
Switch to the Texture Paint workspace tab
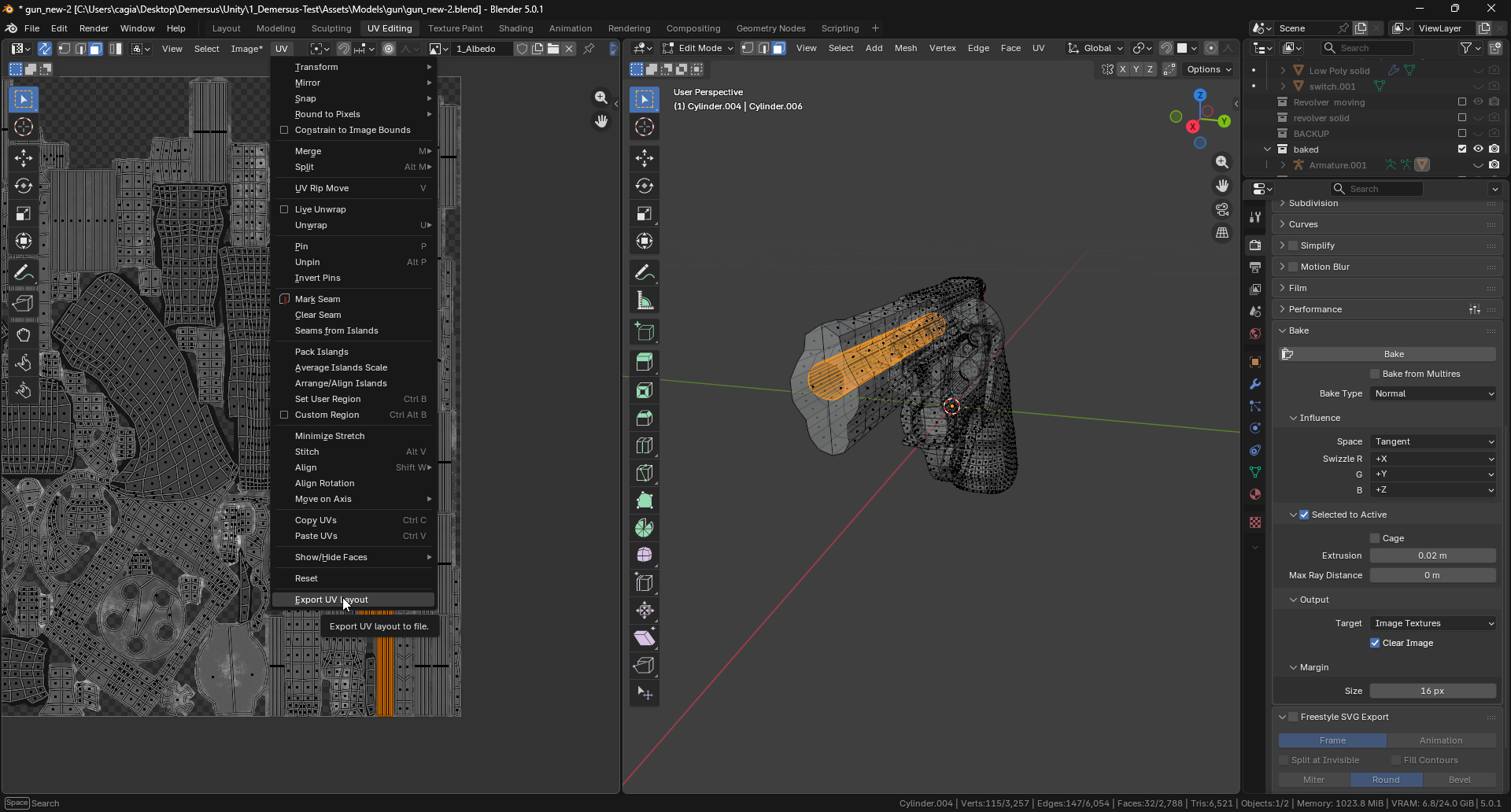[455, 28]
